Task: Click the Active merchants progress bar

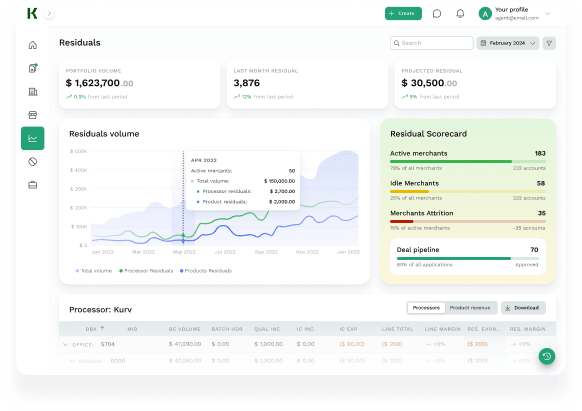Action: [x=468, y=162]
